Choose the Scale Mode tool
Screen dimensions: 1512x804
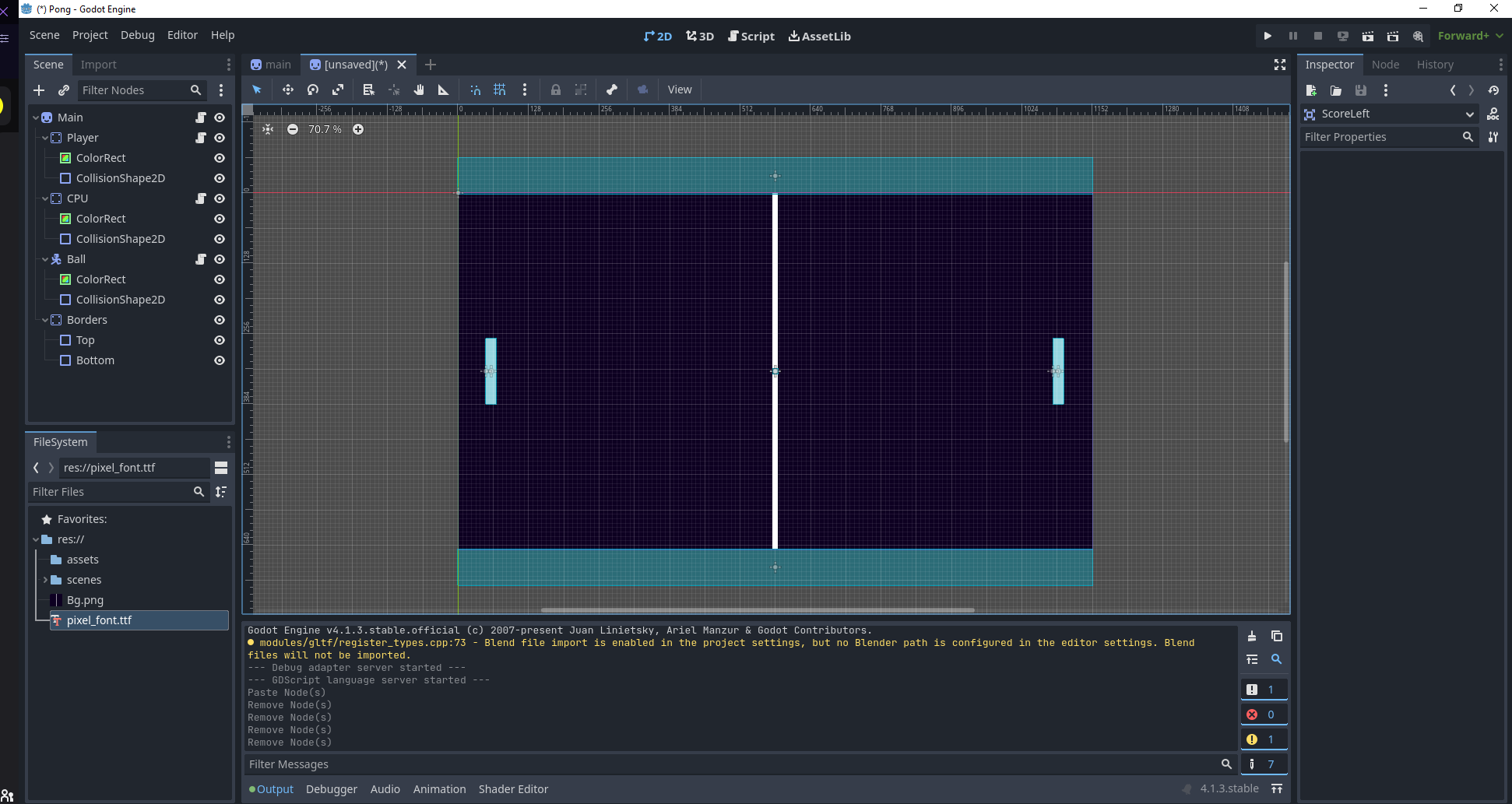pyautogui.click(x=338, y=90)
